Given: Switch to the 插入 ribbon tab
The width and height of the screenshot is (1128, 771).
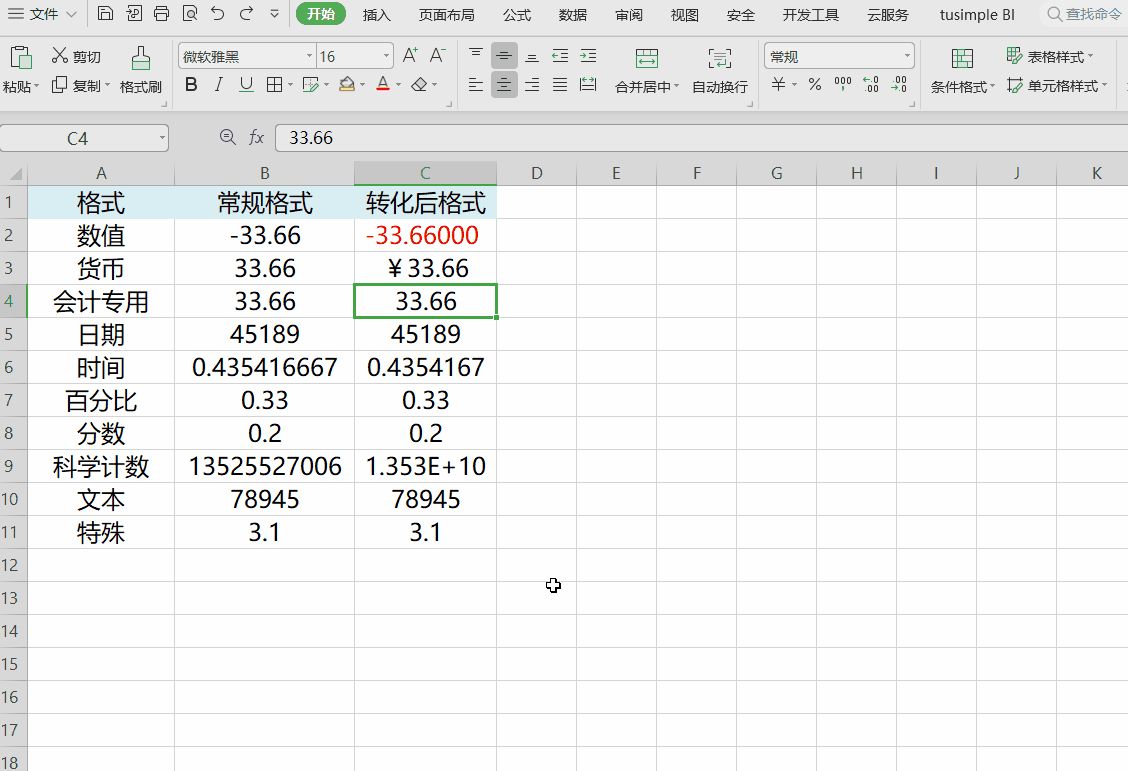Looking at the screenshot, I should [376, 14].
